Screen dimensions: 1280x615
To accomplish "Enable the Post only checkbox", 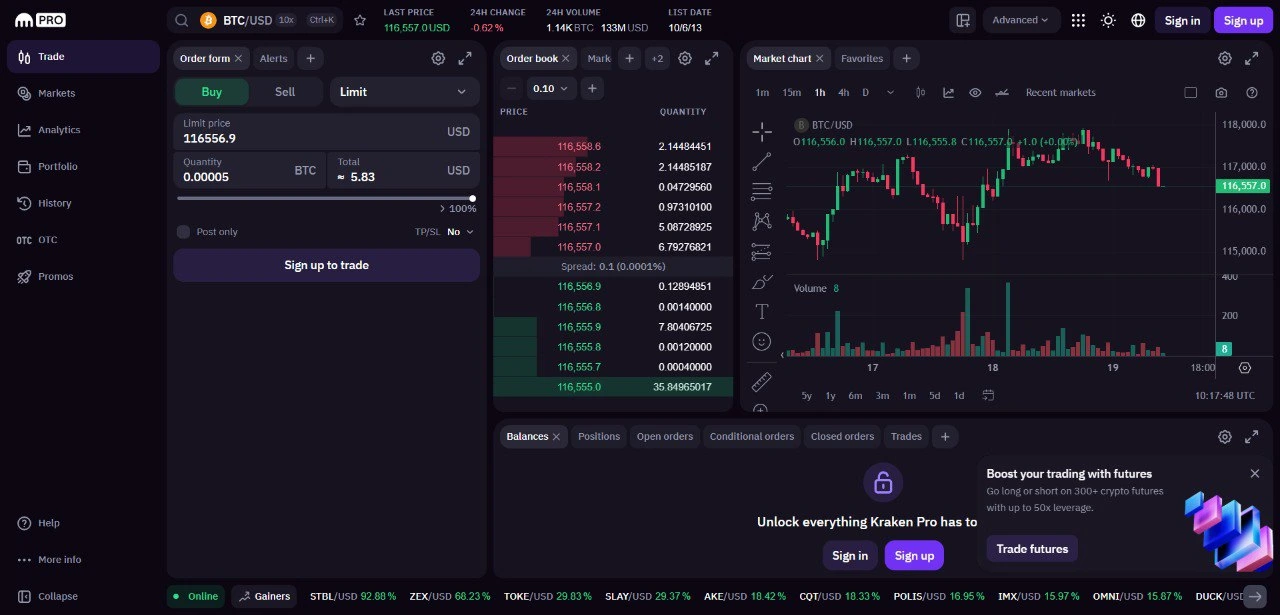I will 183,232.
